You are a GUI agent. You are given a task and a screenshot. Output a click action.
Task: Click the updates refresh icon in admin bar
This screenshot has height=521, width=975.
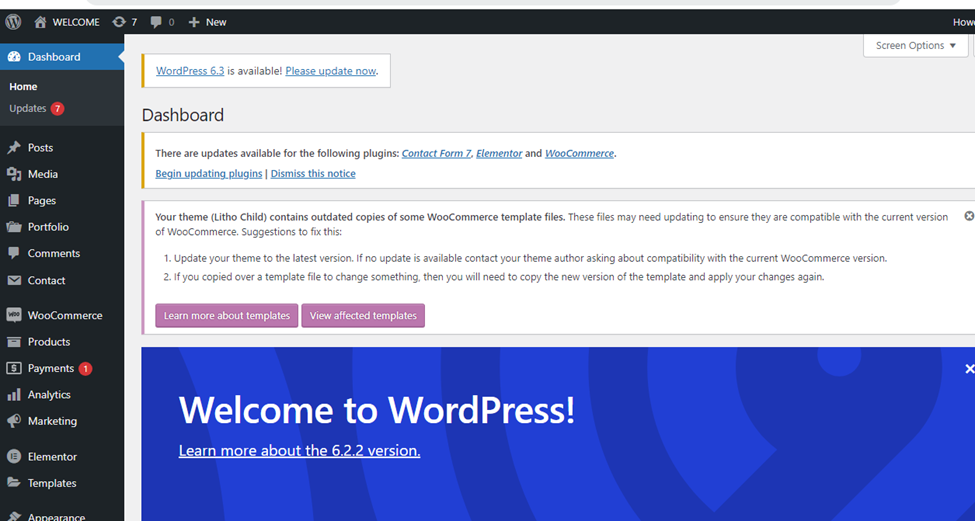pyautogui.click(x=119, y=22)
